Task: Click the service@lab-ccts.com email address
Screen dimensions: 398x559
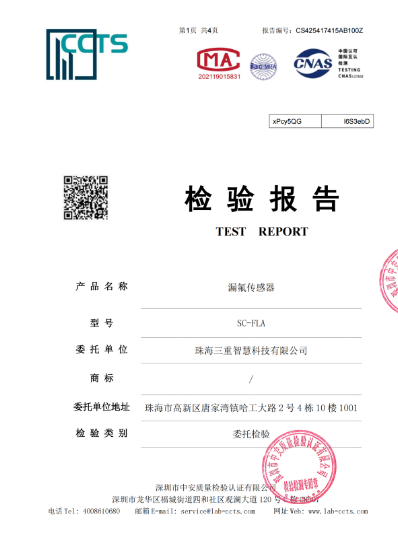Action: (218, 511)
